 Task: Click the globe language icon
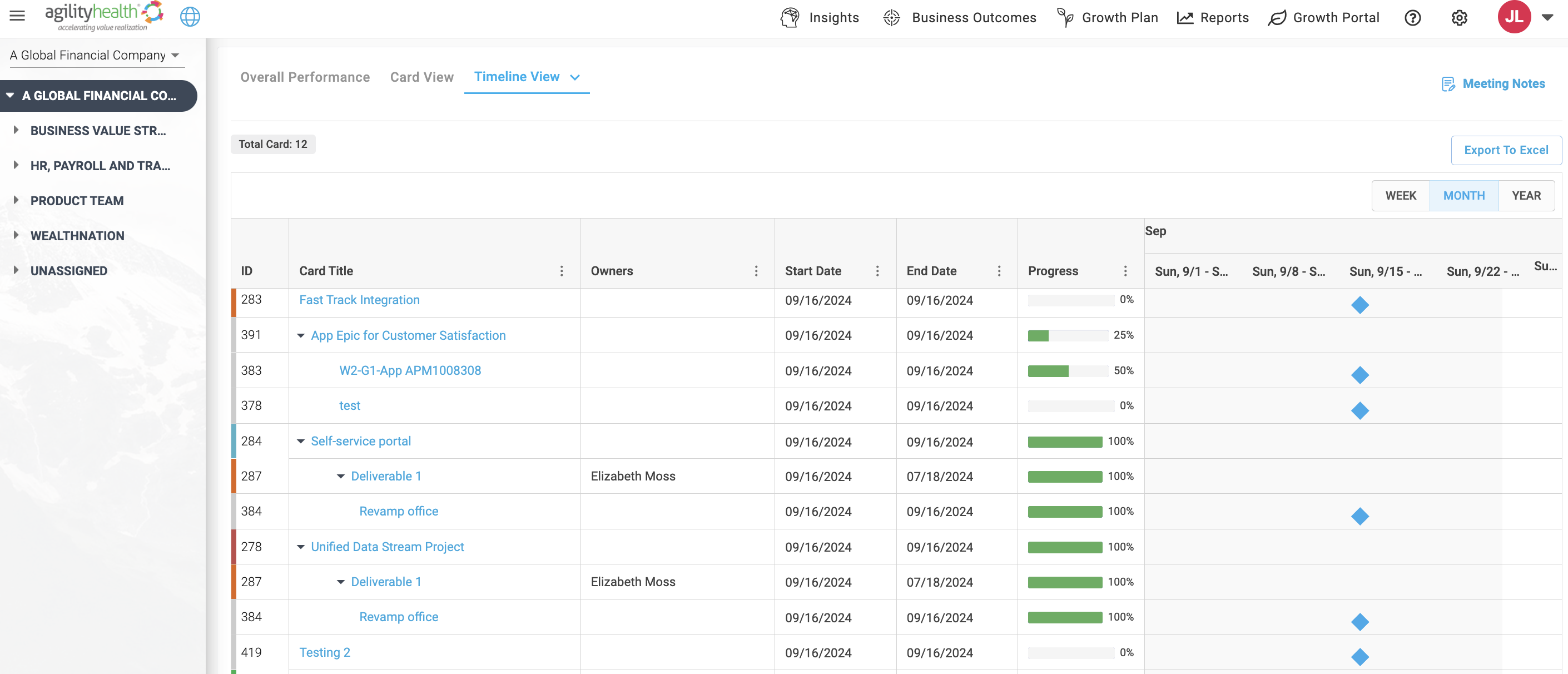pyautogui.click(x=190, y=17)
